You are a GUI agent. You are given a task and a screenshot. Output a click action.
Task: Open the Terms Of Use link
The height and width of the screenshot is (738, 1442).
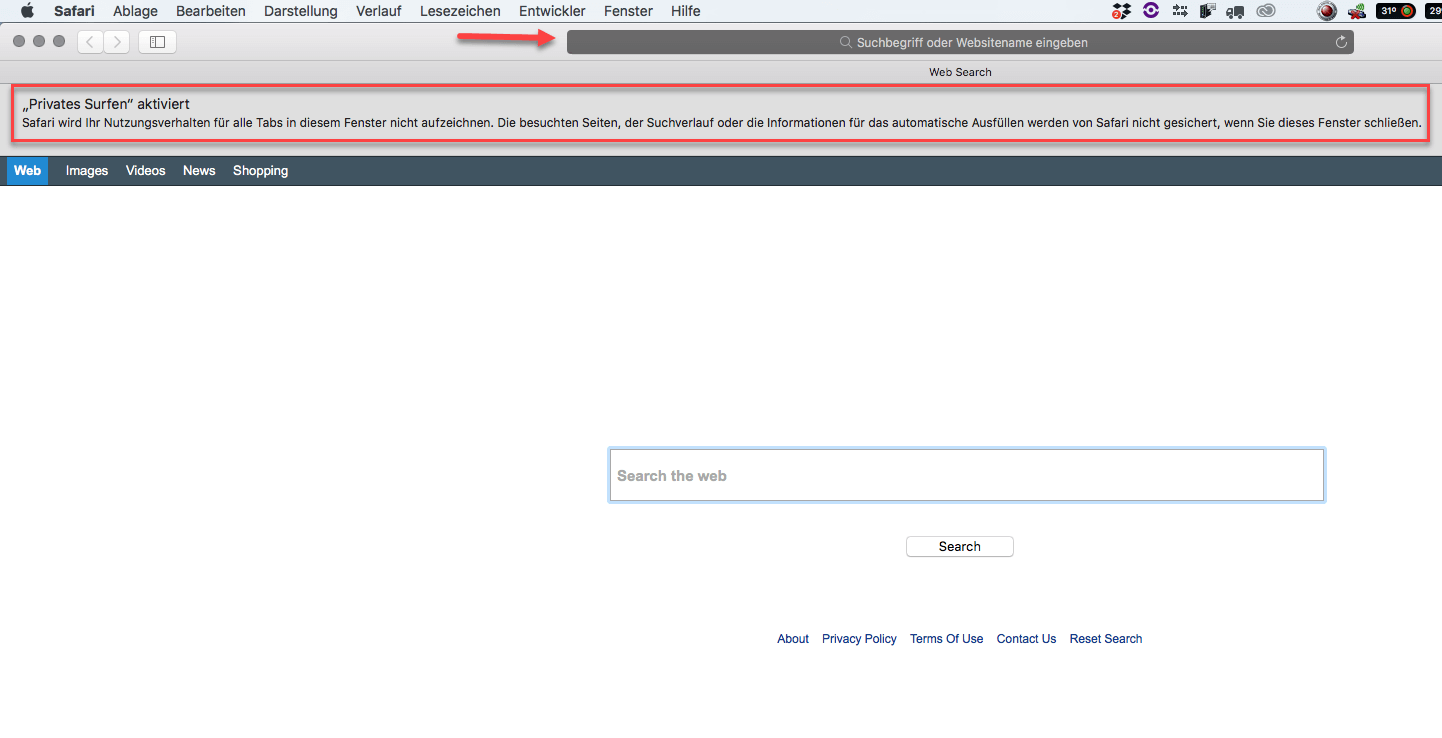pyautogui.click(x=946, y=639)
